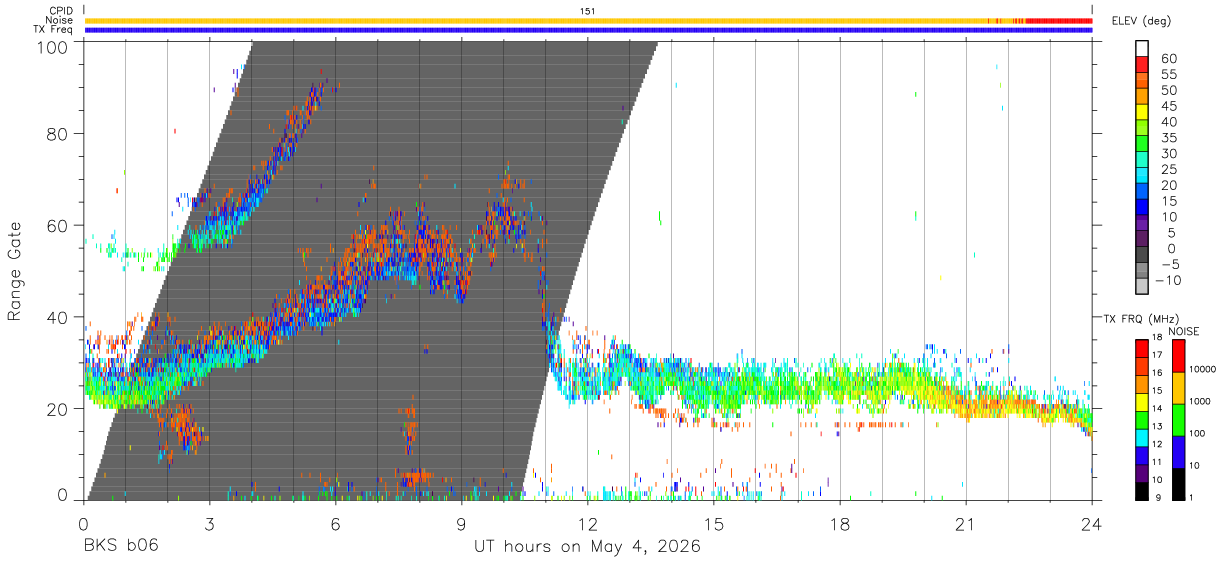The height and width of the screenshot is (567, 1228).
Task: Click the BKS b06 radar beam label
Action: pyautogui.click(x=120, y=547)
